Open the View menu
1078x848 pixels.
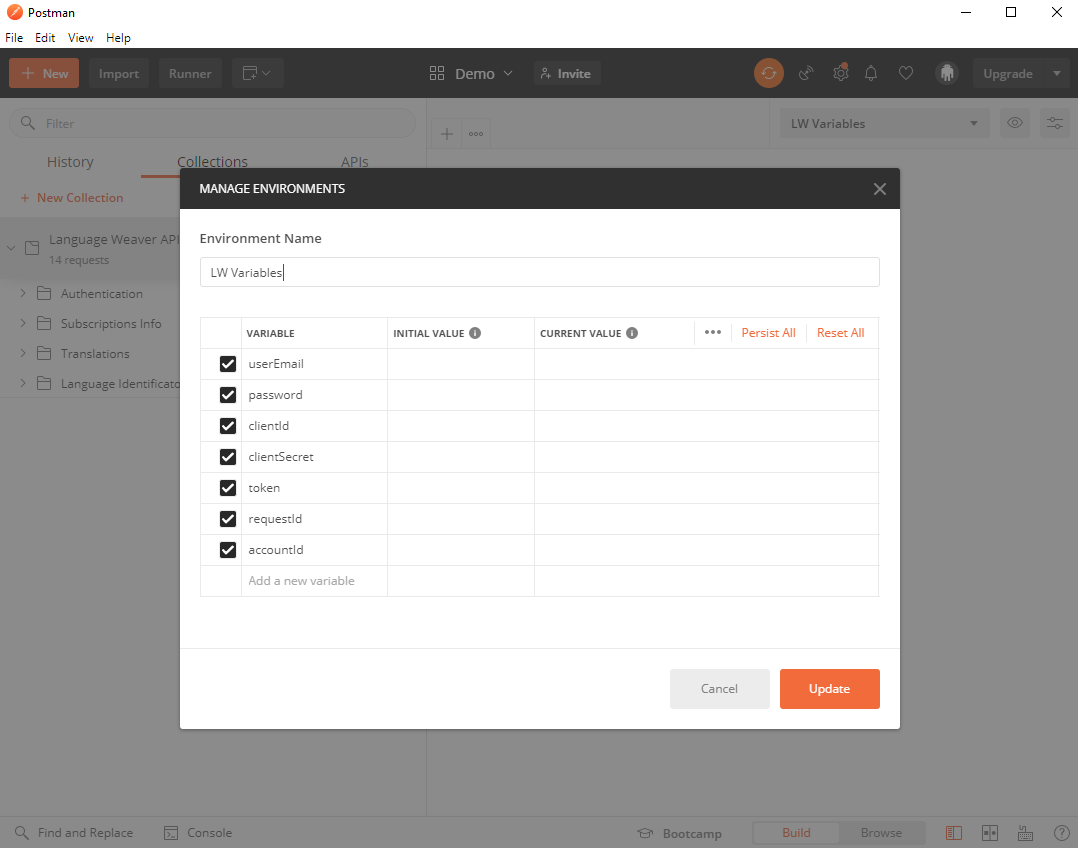coord(80,38)
